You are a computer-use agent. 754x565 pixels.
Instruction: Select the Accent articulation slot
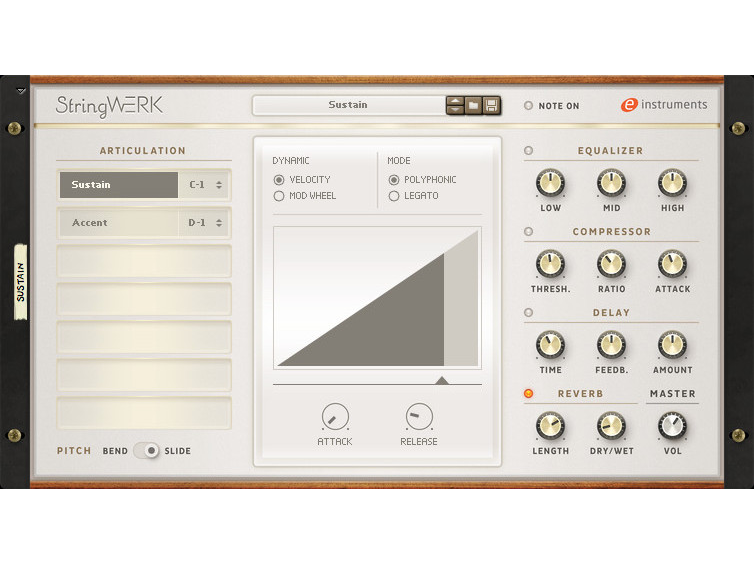point(118,223)
